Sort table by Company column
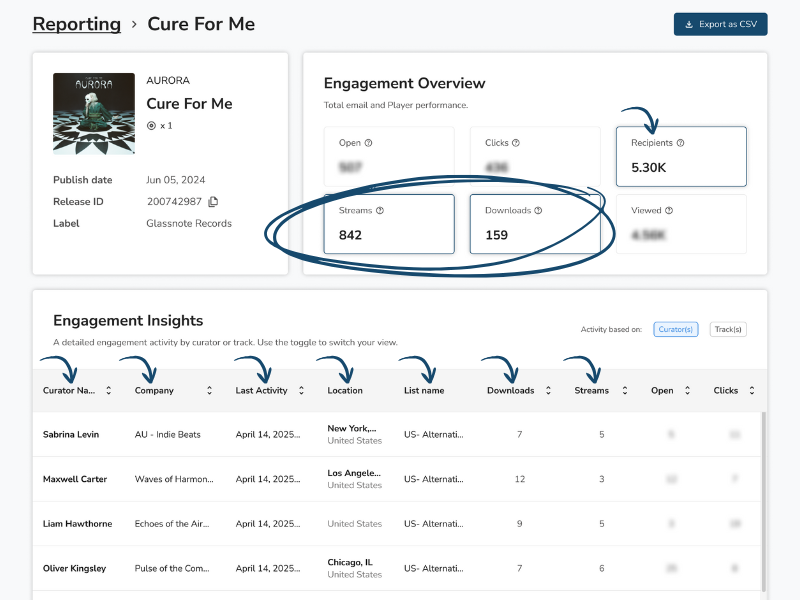Screen dimensions: 800x600 (x=210, y=391)
